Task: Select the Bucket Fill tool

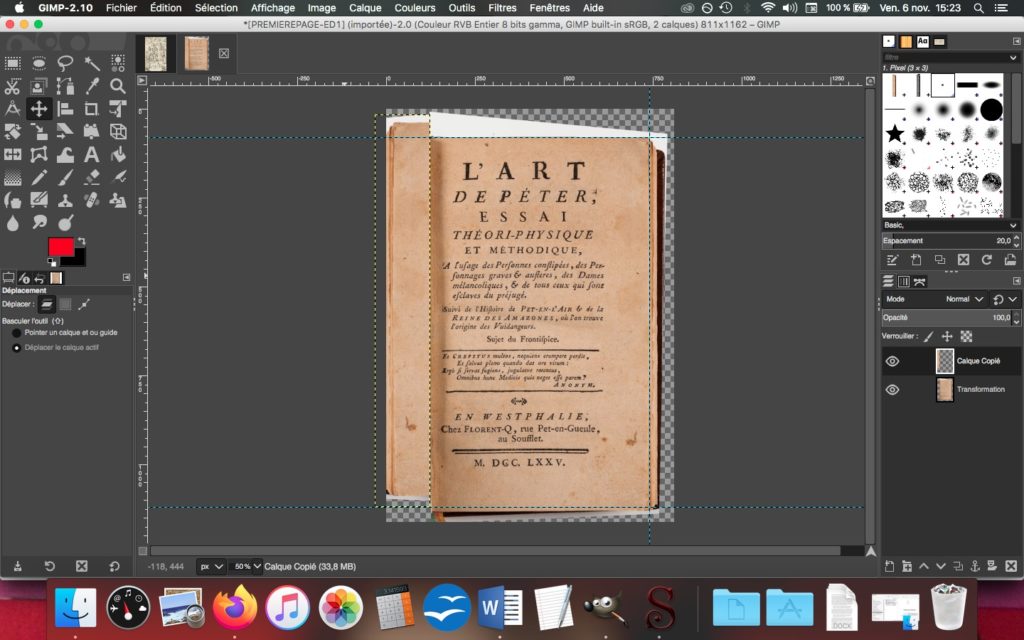Action: click(118, 154)
